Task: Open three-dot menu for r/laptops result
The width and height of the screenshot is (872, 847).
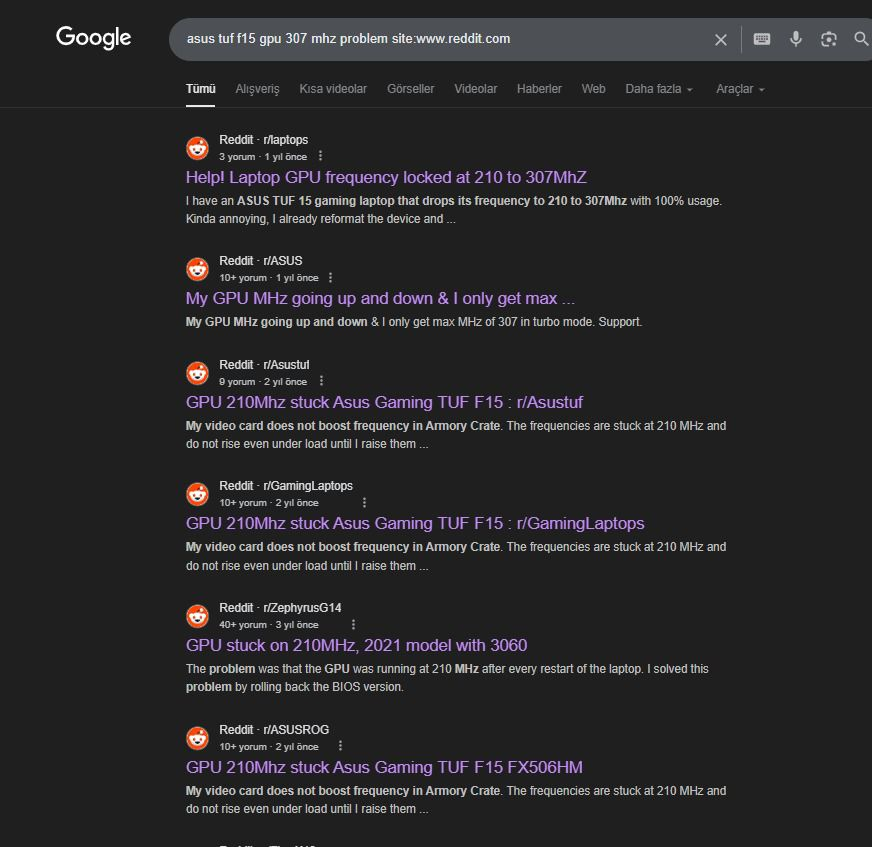Action: (320, 156)
